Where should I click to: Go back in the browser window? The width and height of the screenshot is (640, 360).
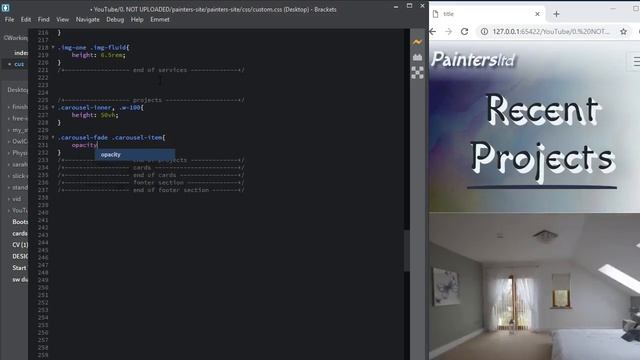pyautogui.click(x=433, y=31)
